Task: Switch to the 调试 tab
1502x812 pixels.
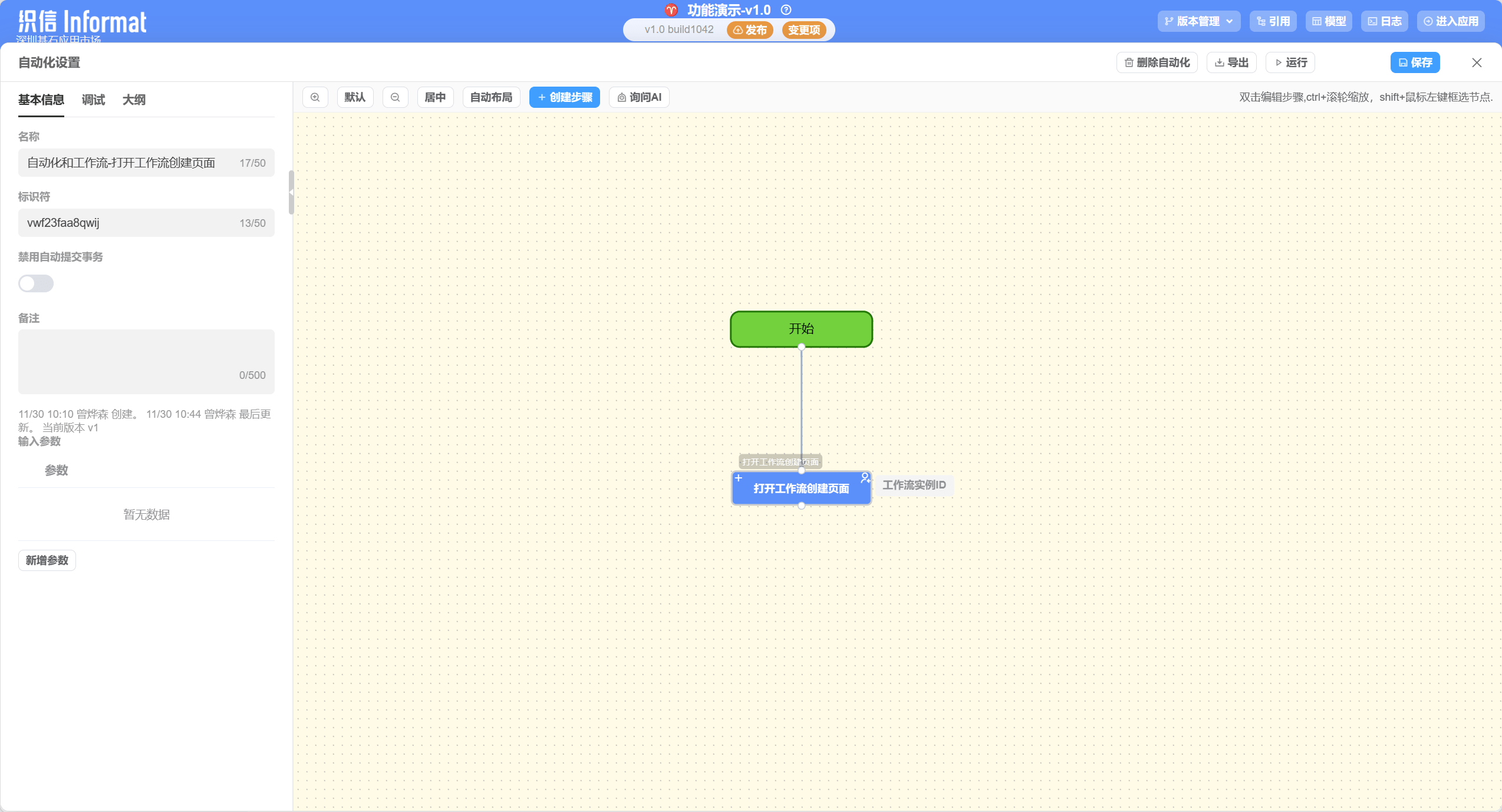Action: click(93, 100)
